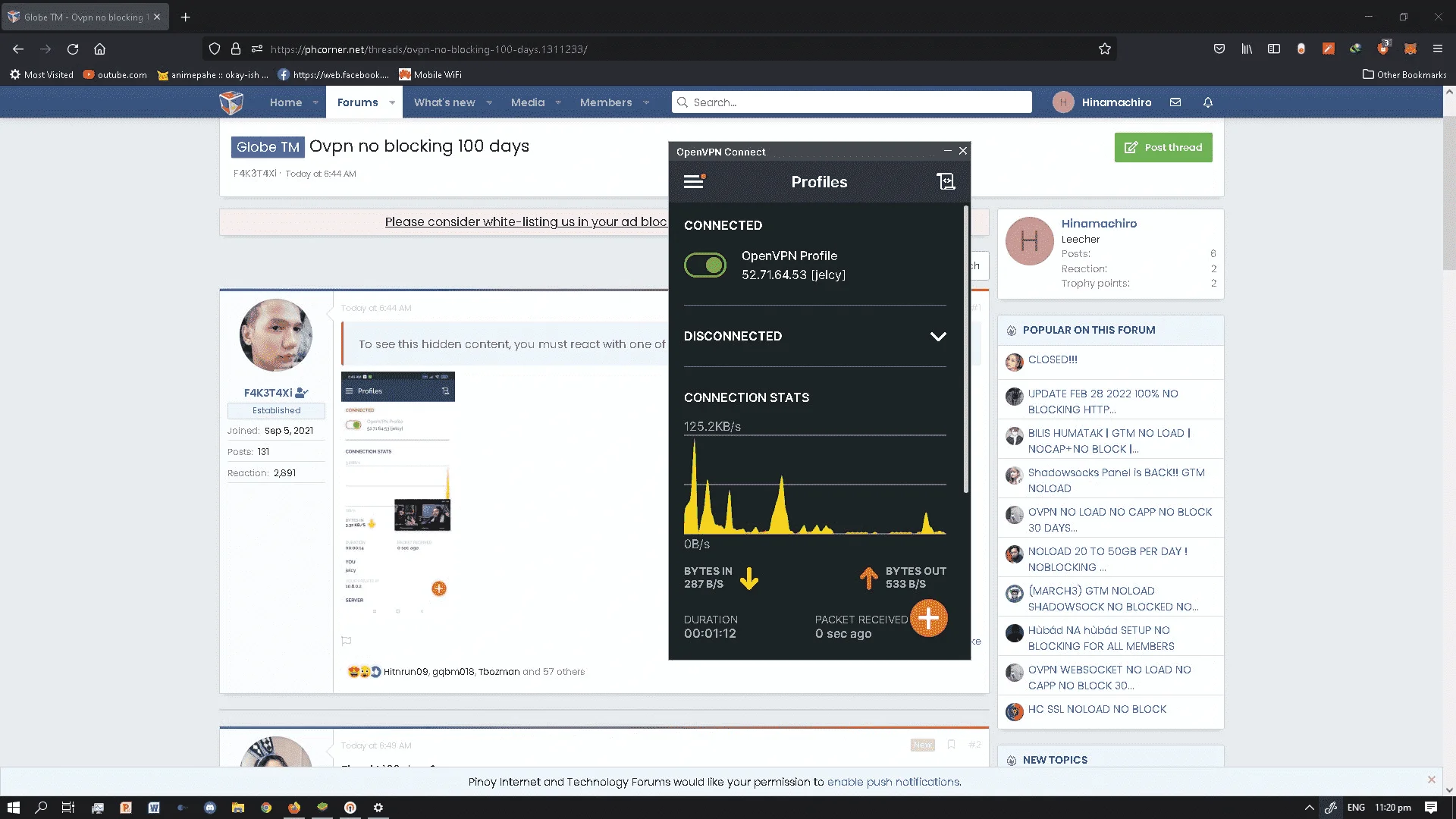This screenshot has height=819, width=1456.
Task: Select the Forums navigation tab
Action: 358,102
